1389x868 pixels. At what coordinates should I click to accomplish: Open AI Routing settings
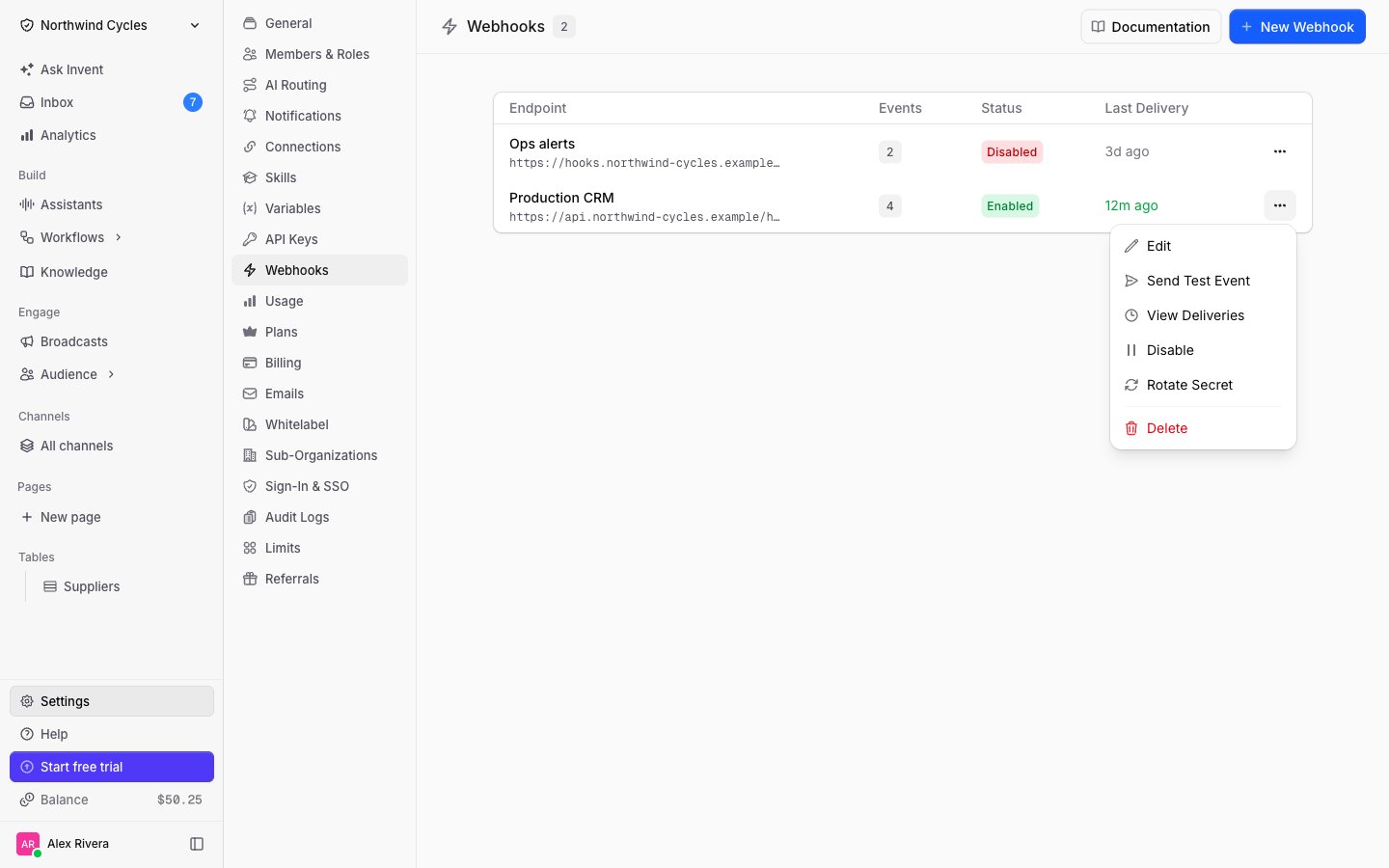[319, 85]
